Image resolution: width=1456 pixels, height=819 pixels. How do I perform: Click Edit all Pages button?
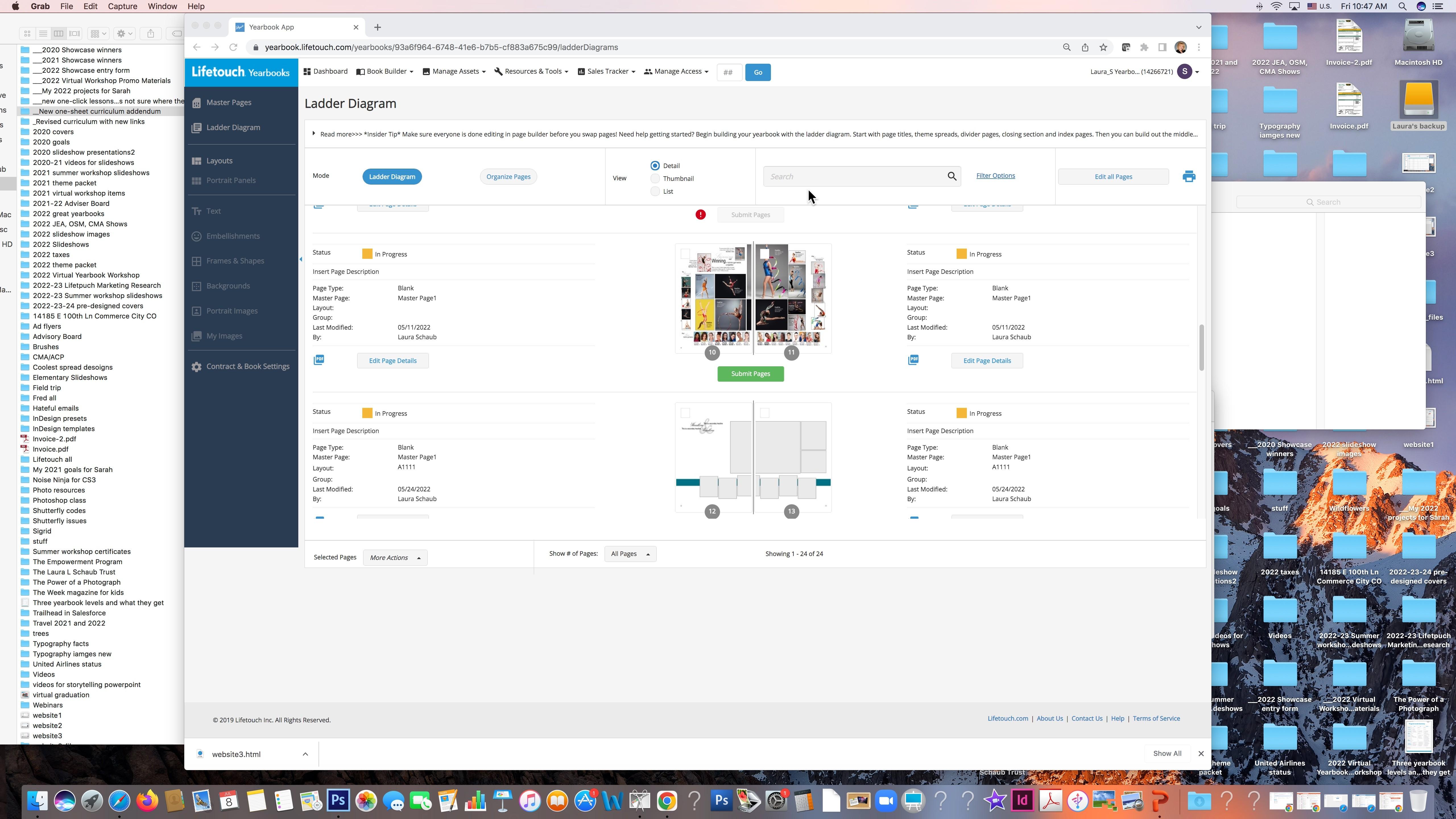pos(1114,177)
